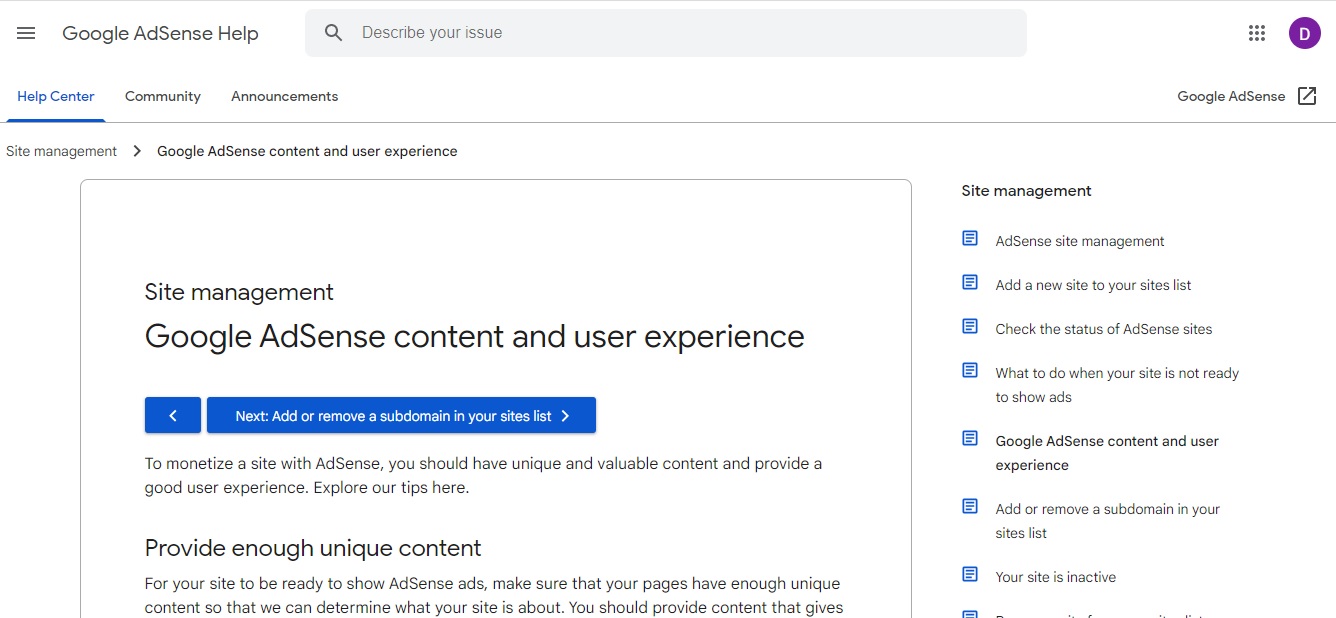Screen dimensions: 1336x618
Task: Go to previous article with left chevron button
Action: pos(173,415)
